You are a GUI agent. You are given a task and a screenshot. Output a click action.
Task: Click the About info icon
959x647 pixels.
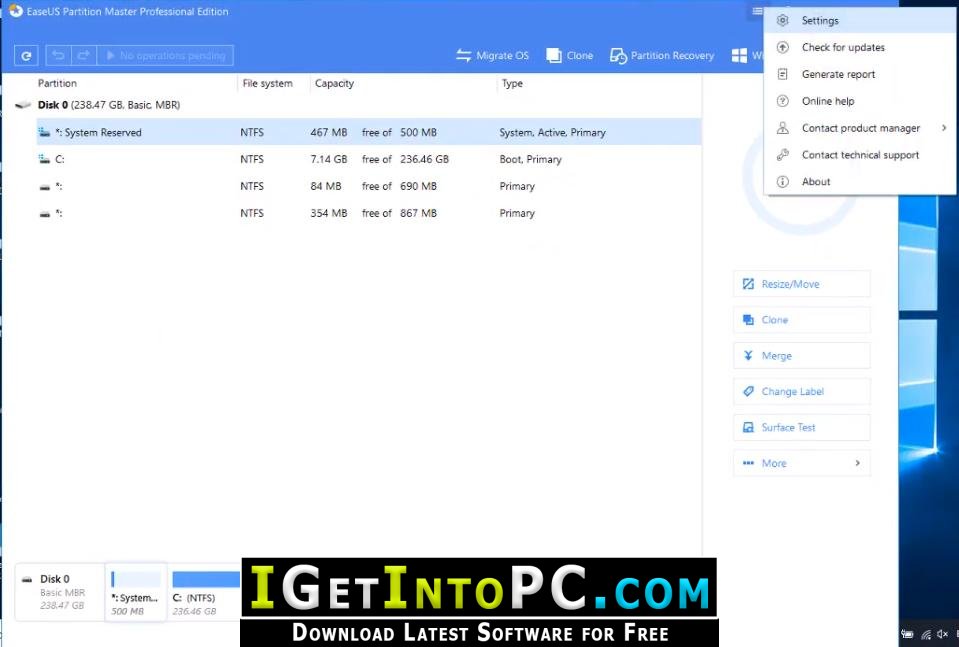(x=782, y=182)
